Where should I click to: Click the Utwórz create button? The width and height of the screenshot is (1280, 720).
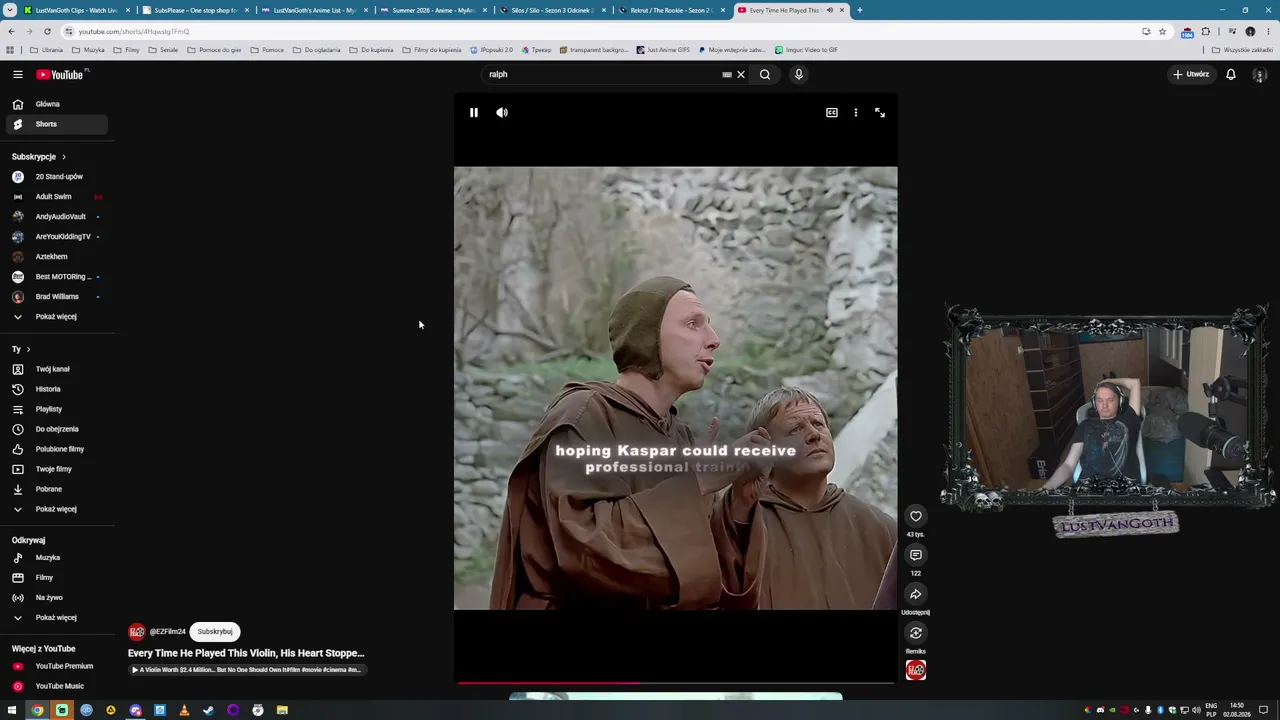tap(1191, 74)
